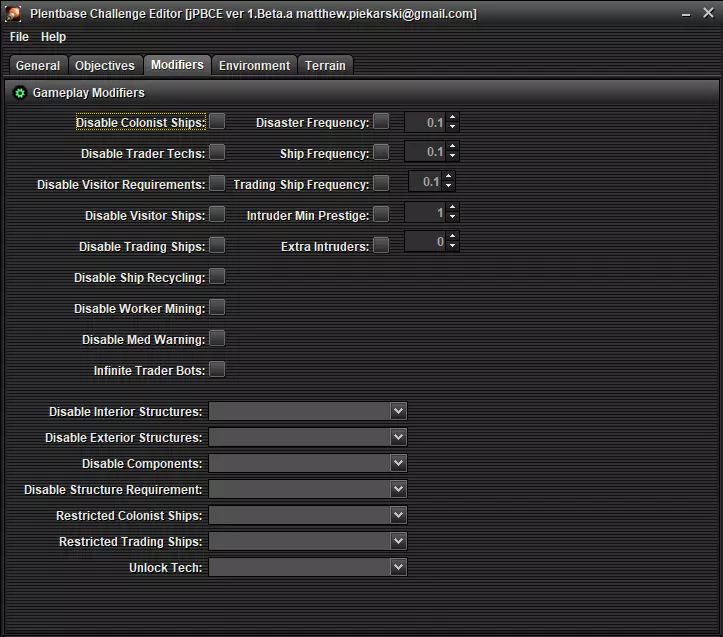Enable Disable Trading Ships option
This screenshot has width=723, height=637.
point(217,245)
